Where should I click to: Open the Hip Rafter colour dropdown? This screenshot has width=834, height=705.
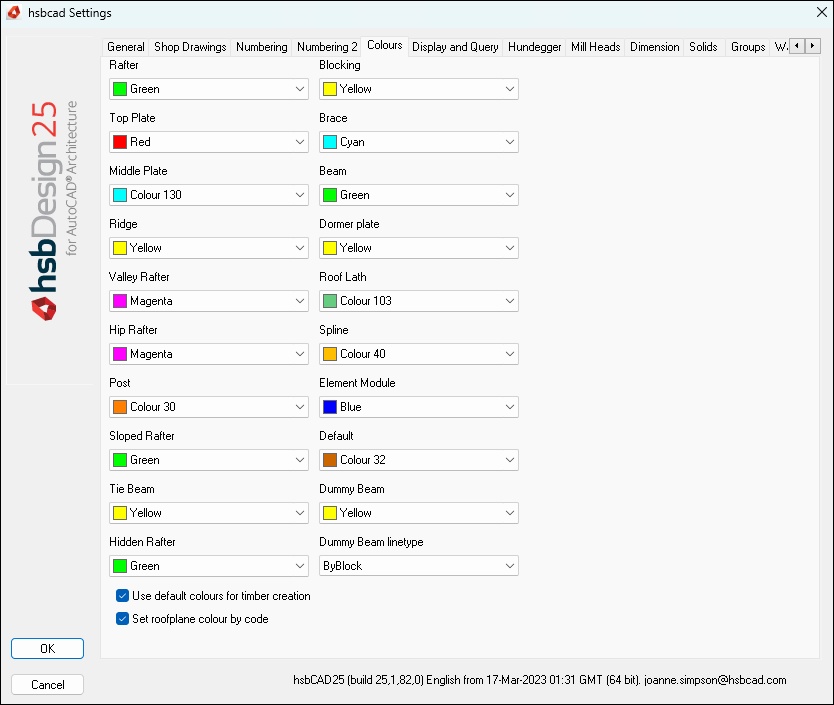[208, 354]
